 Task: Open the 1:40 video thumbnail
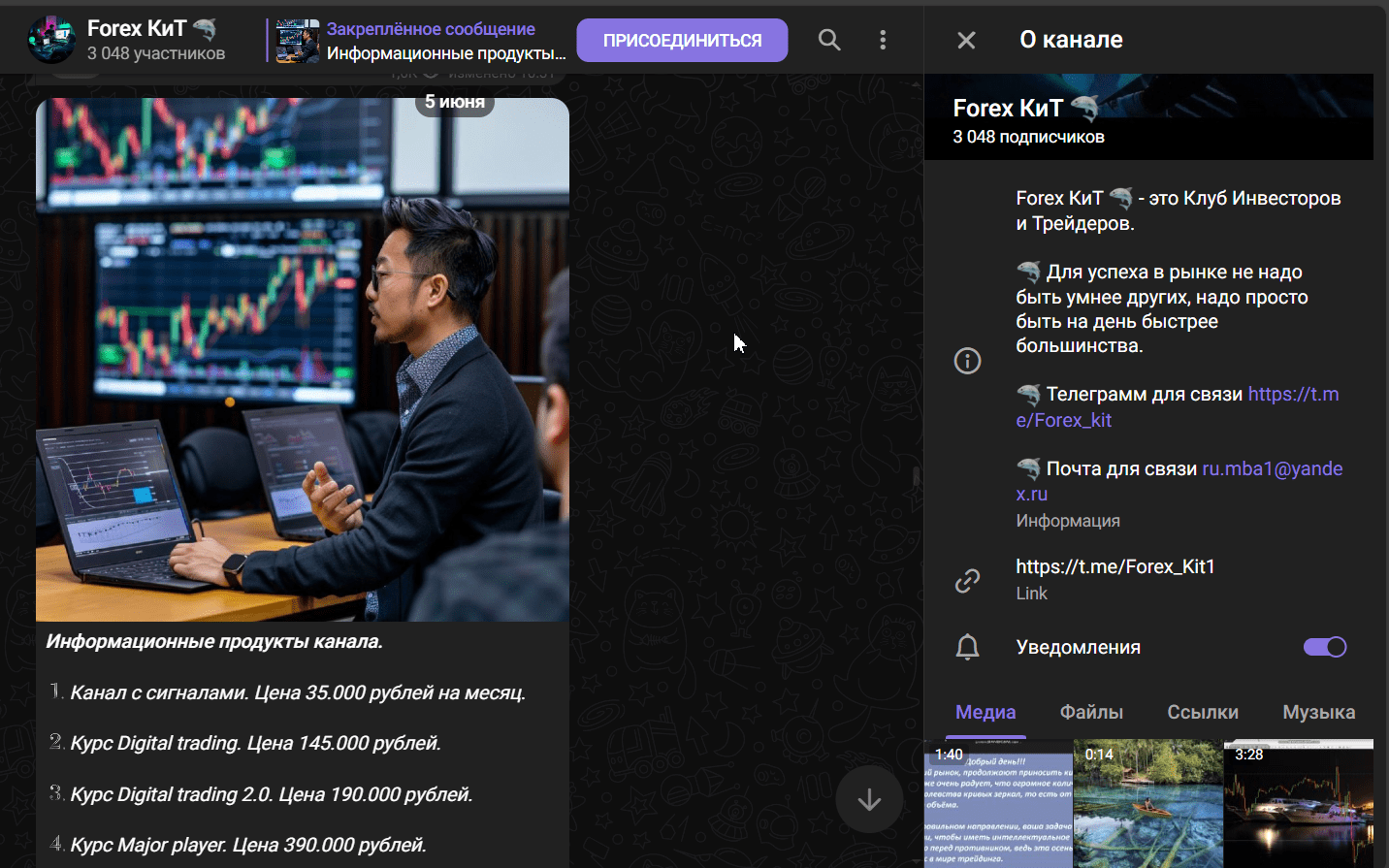[x=999, y=804]
